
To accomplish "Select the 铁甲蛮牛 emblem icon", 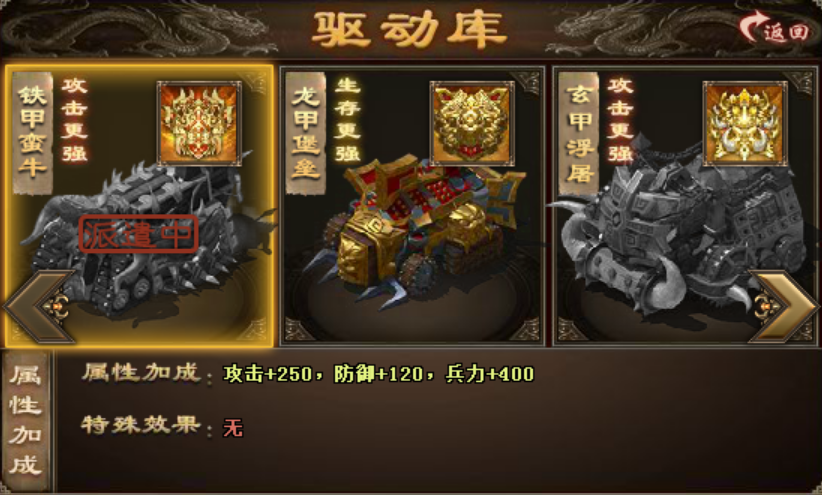I will tap(199, 123).
